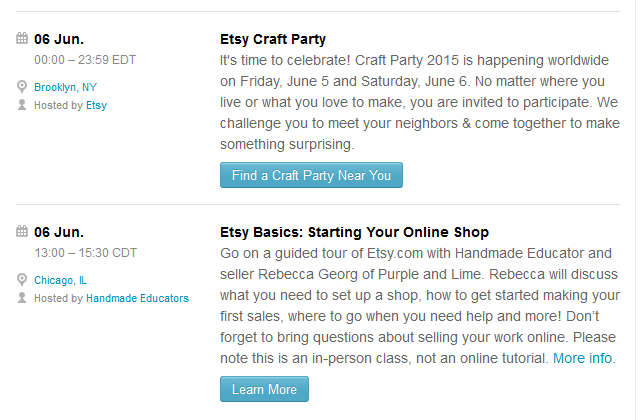This screenshot has height=420, width=643.
Task: Visit the Handmade Educators host link
Action: coord(137,297)
